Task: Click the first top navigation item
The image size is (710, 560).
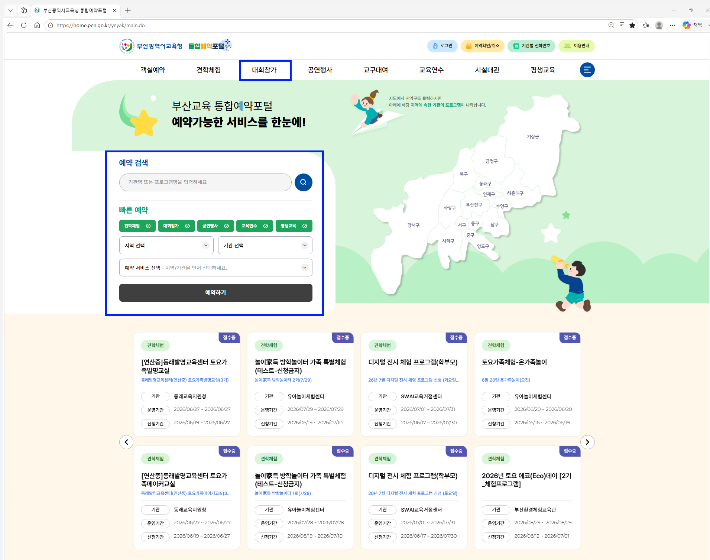Action: pyautogui.click(x=153, y=70)
